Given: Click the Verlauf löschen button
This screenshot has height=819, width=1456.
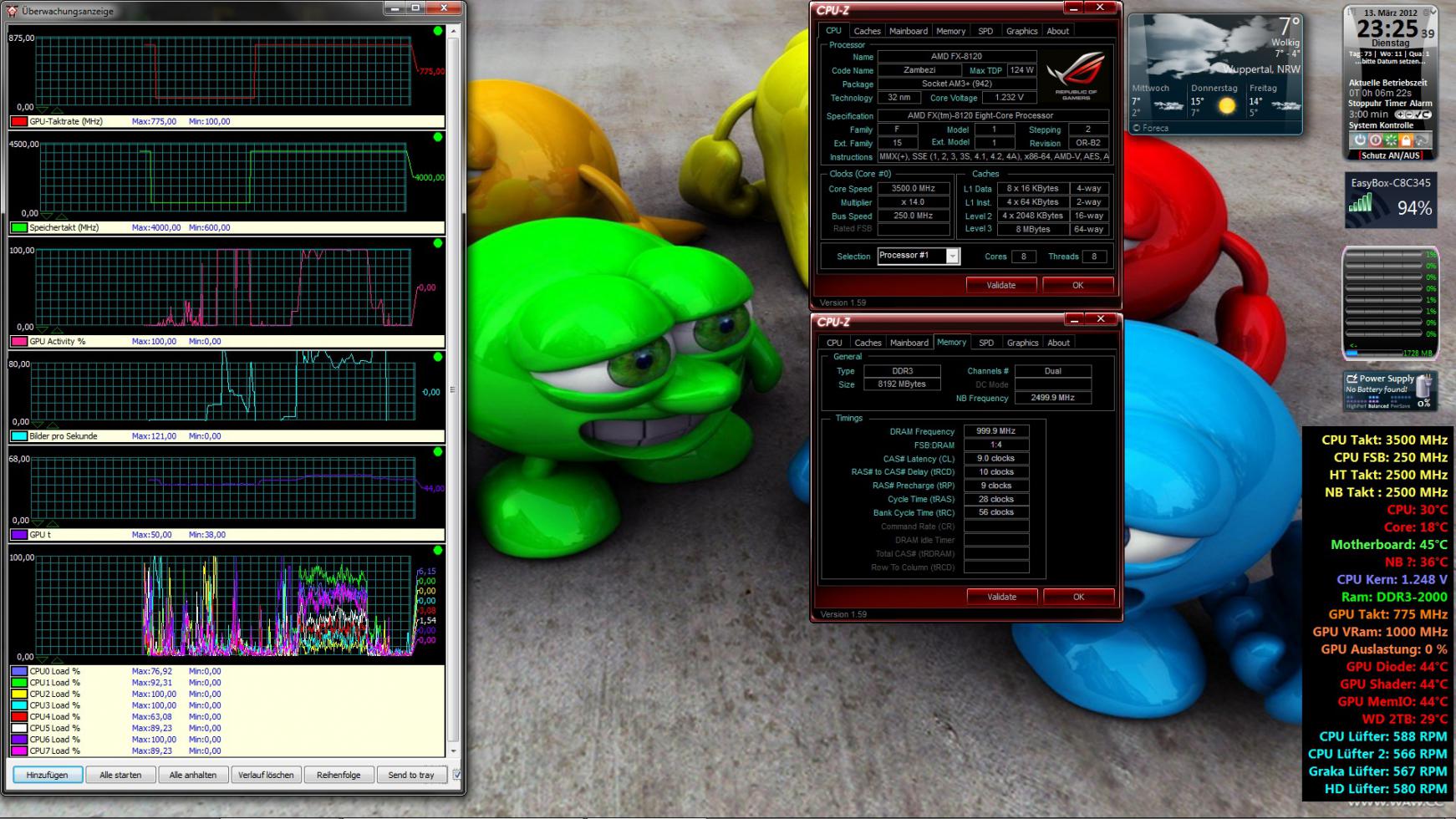Looking at the screenshot, I should coord(266,775).
